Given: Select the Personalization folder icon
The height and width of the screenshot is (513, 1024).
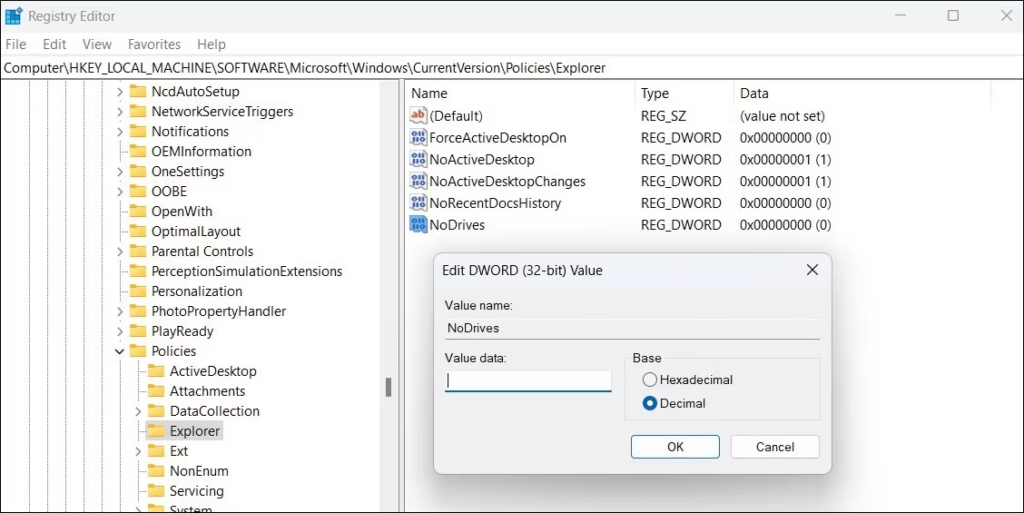Looking at the screenshot, I should pos(138,291).
